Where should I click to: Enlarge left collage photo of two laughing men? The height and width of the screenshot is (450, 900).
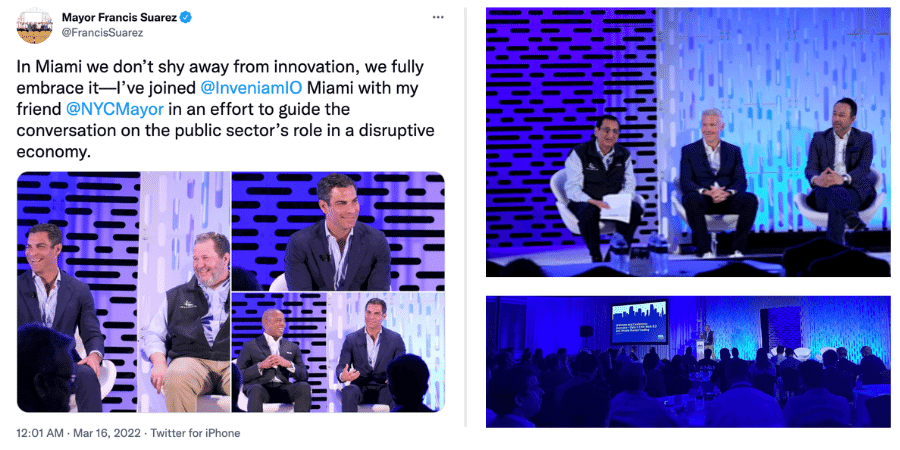123,292
